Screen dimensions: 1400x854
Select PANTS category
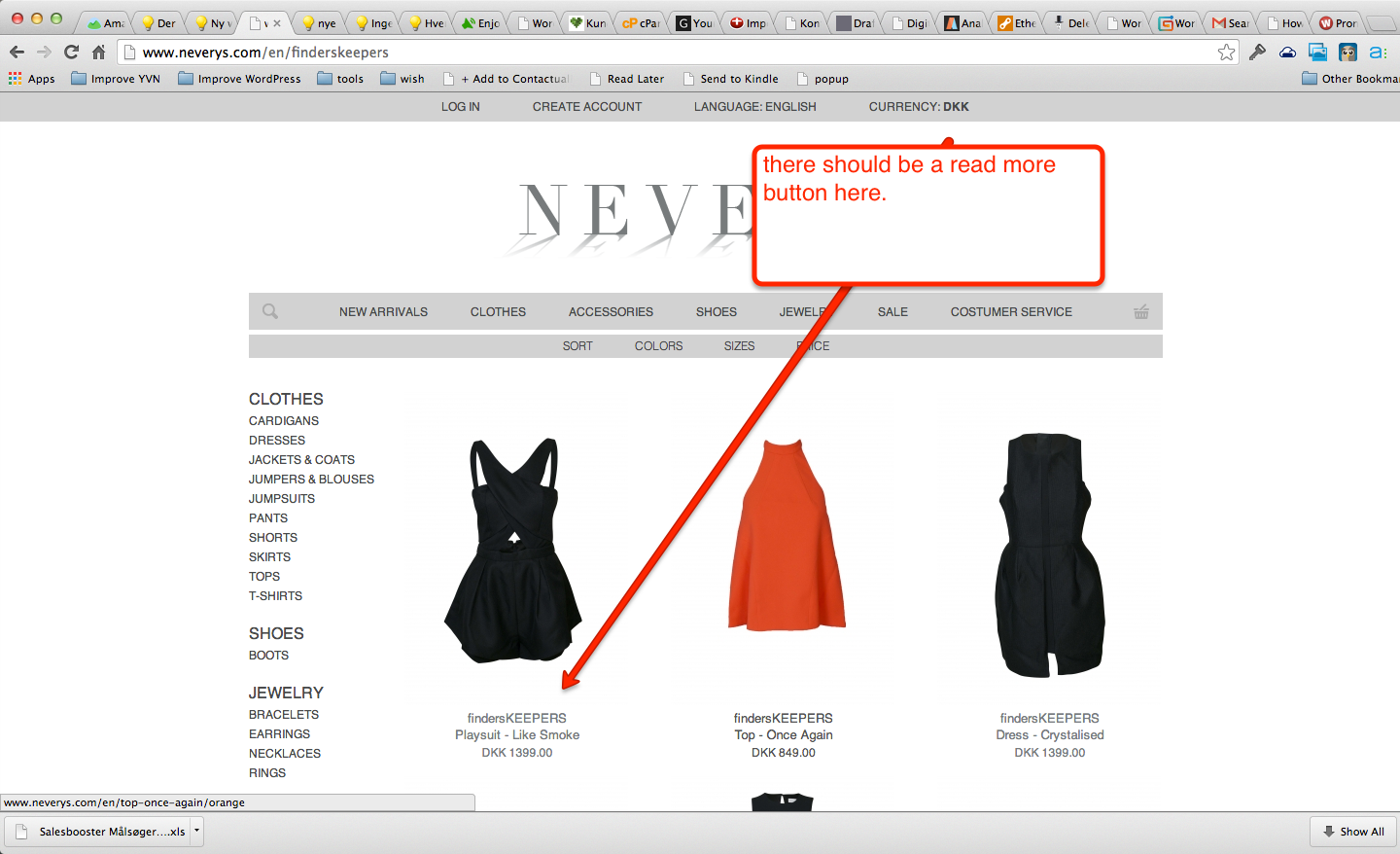[268, 518]
